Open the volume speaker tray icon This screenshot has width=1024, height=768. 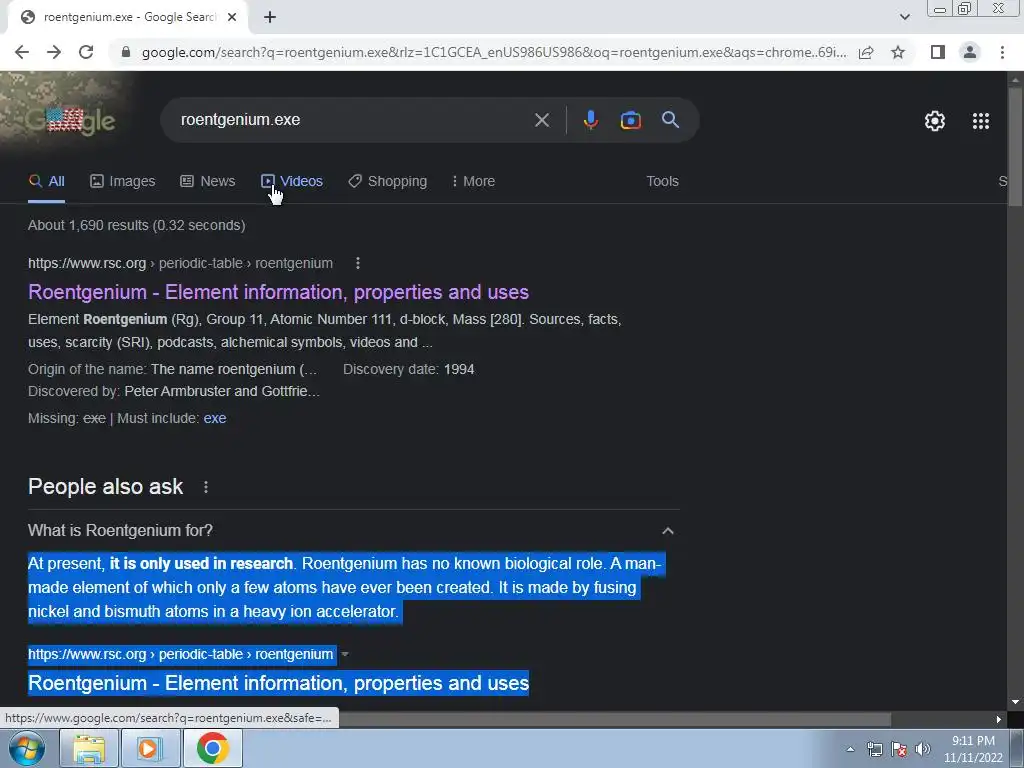tap(923, 749)
